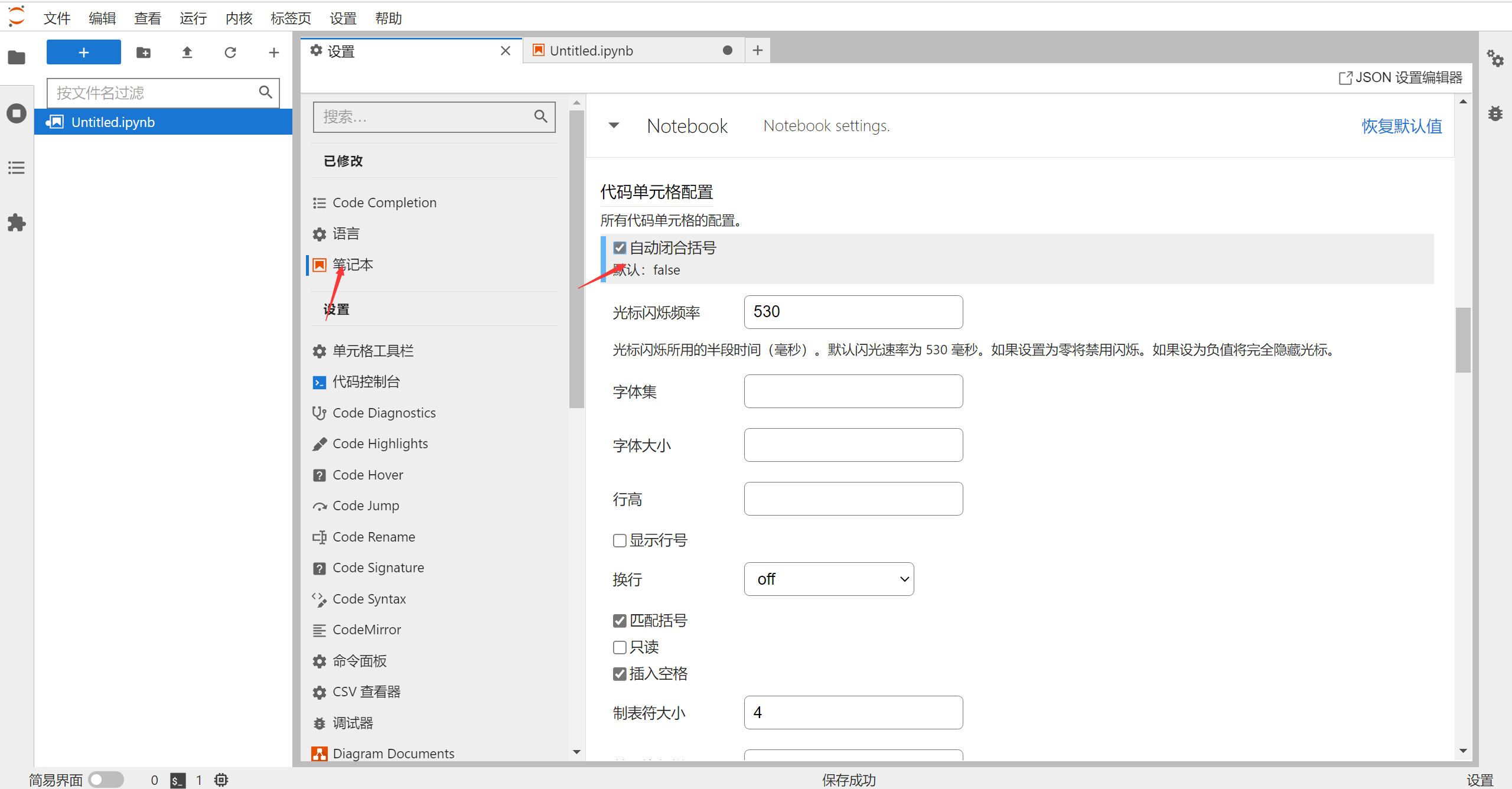Viewport: 1512px width, 789px height.
Task: Toggle the 简易界面 switch
Action: (x=106, y=780)
